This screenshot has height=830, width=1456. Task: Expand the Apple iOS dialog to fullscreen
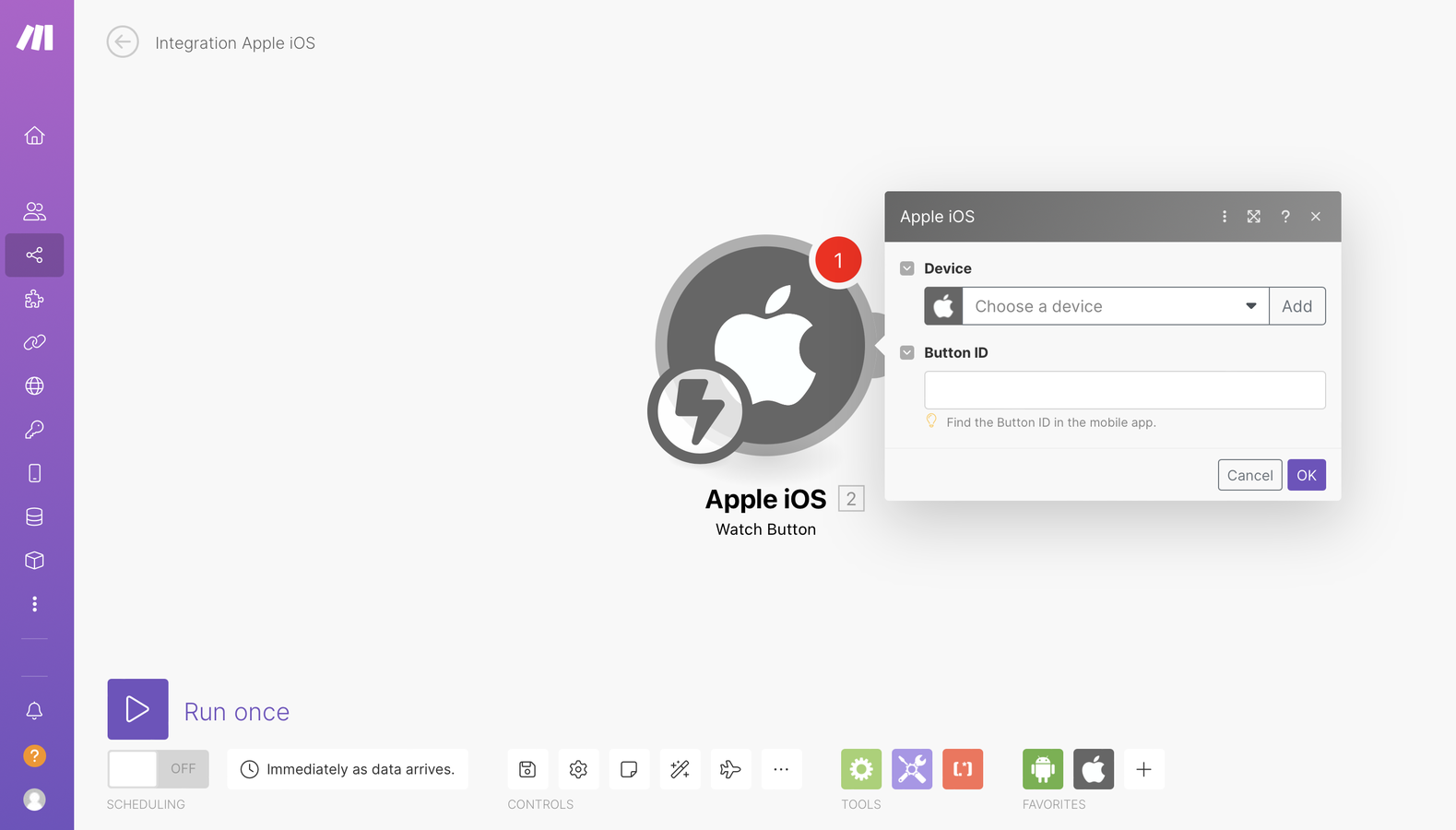pos(1254,217)
